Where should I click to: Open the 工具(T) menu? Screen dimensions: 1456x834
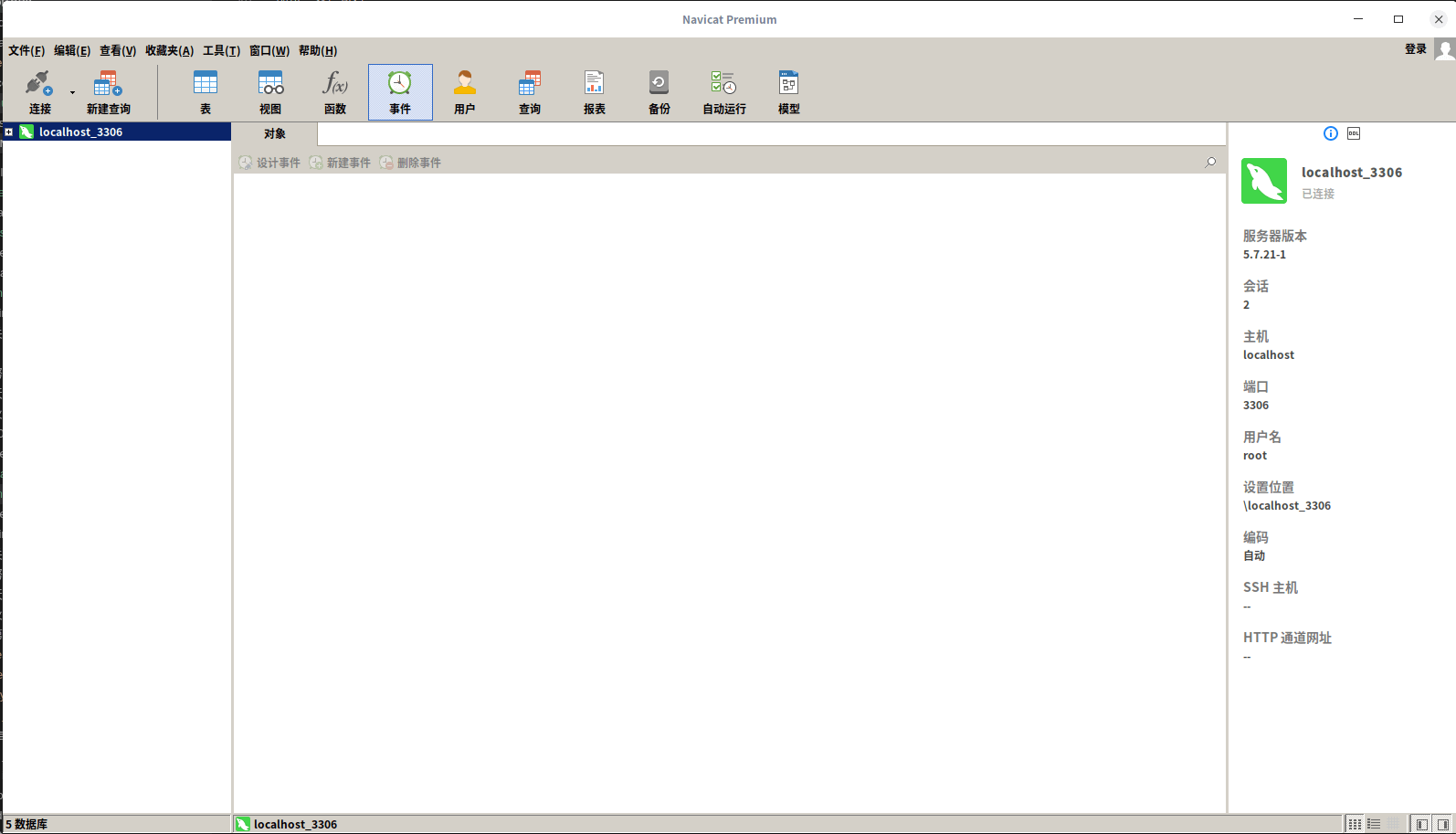point(221,51)
